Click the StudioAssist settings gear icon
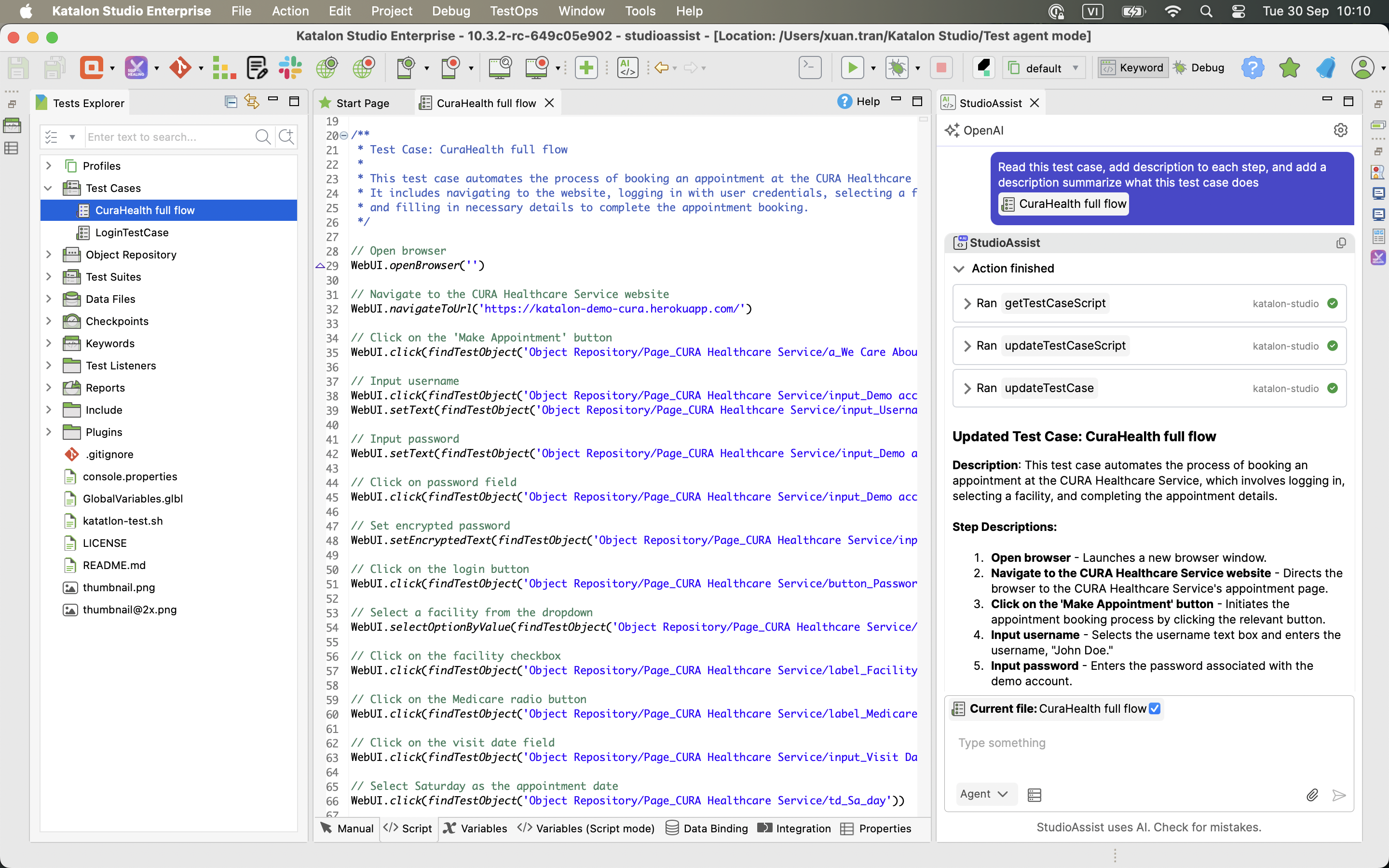 click(x=1340, y=130)
